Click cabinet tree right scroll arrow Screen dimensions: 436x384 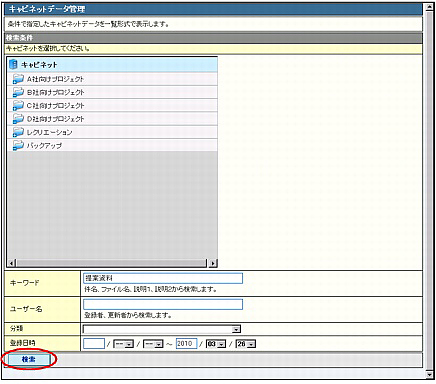coord(213,263)
